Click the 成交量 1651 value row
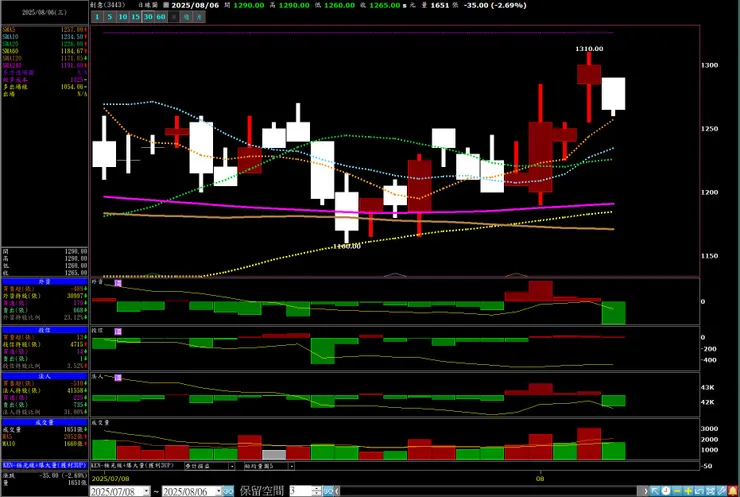Screen dimensions: 740x497 click(x=44, y=430)
